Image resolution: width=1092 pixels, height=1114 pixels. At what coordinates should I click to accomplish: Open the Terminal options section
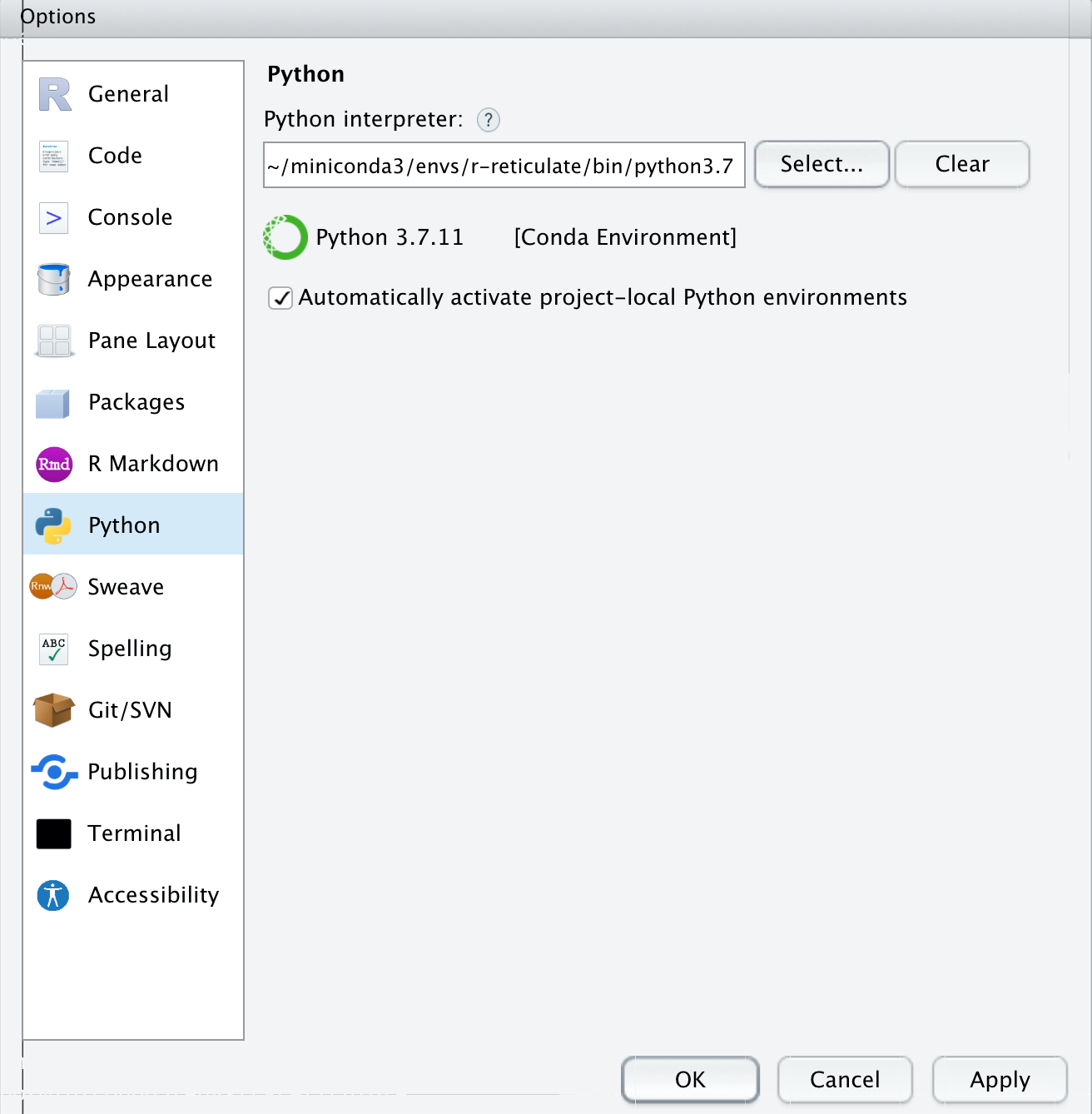(133, 833)
